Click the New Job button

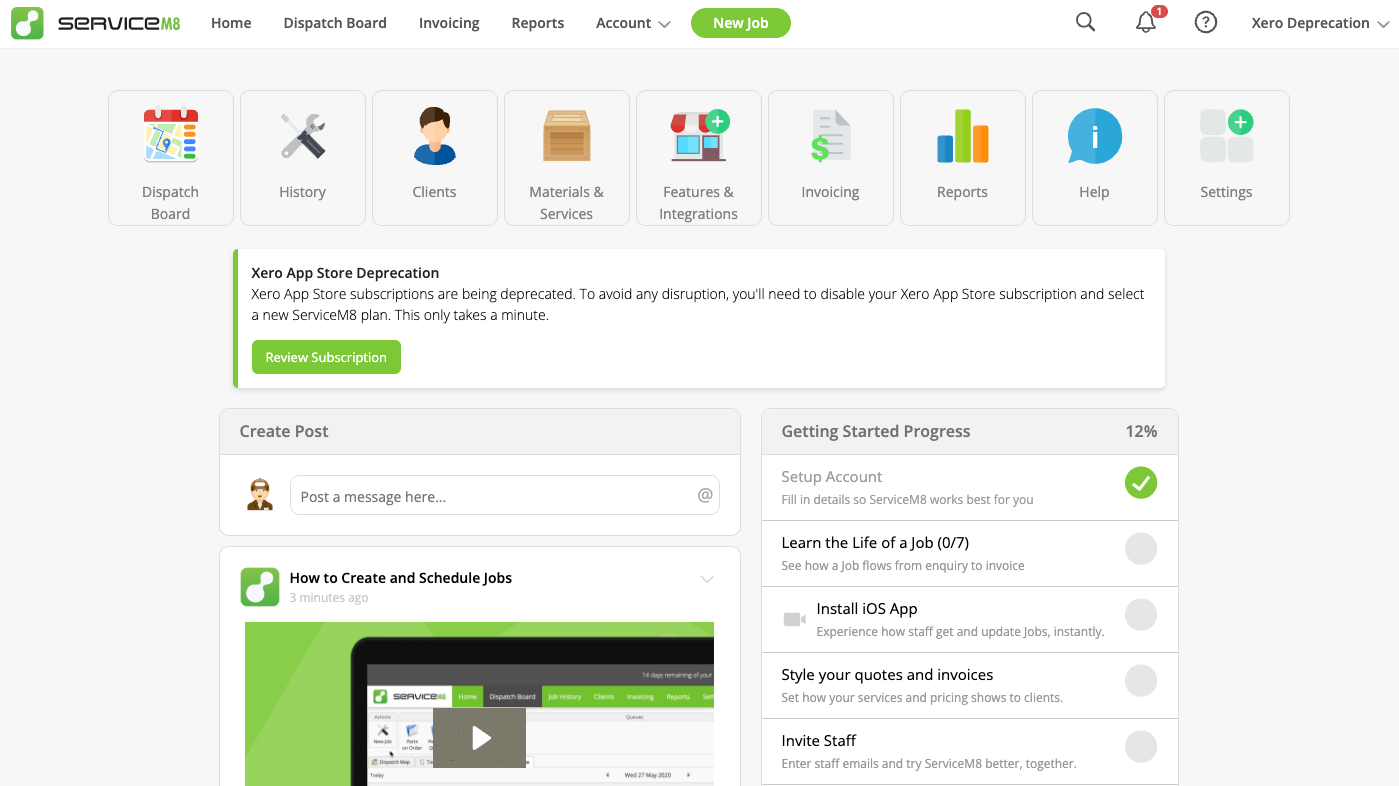coord(741,23)
